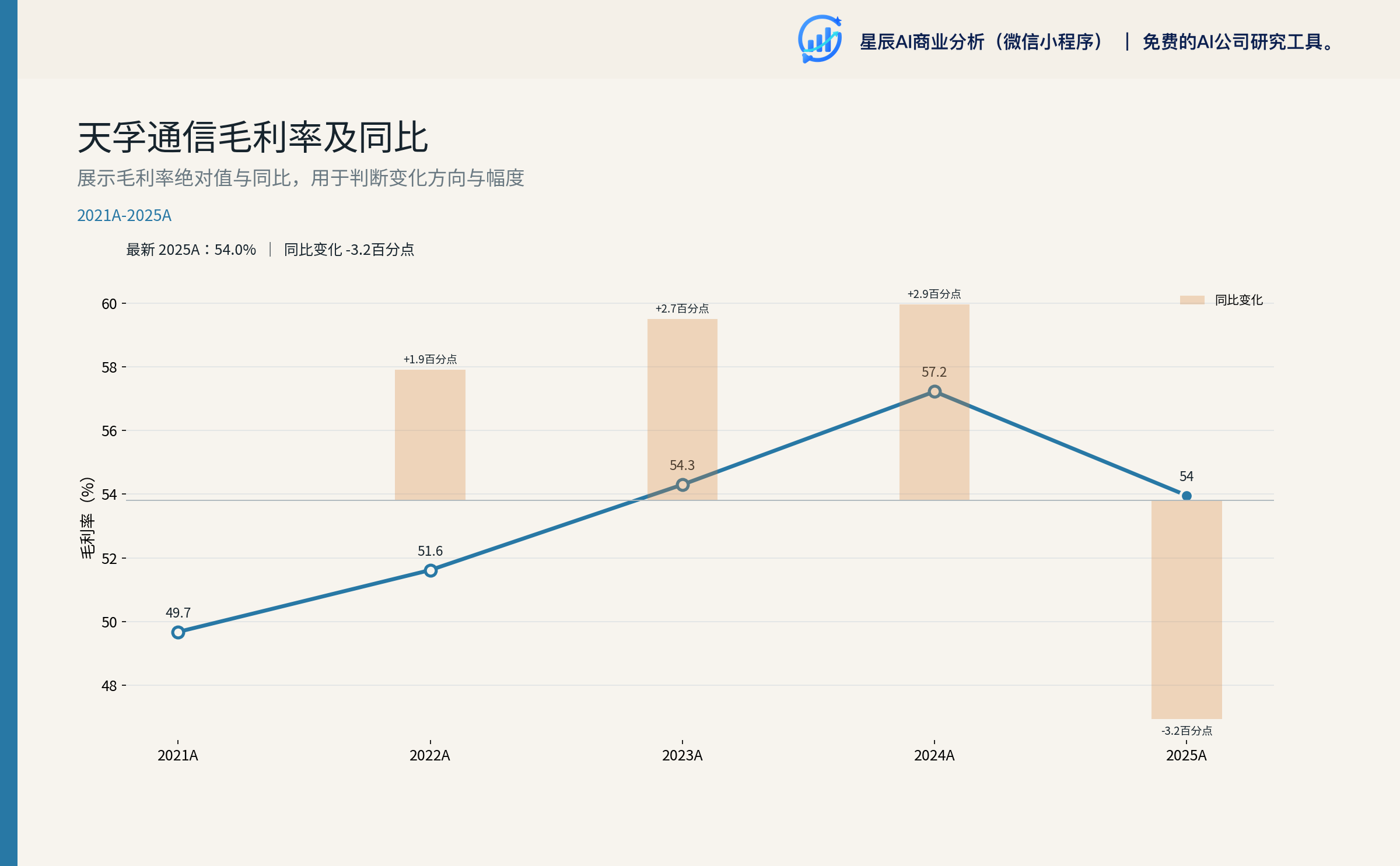Click the +2.7百分点 bar label
The height and width of the screenshot is (866, 1400).
[682, 308]
